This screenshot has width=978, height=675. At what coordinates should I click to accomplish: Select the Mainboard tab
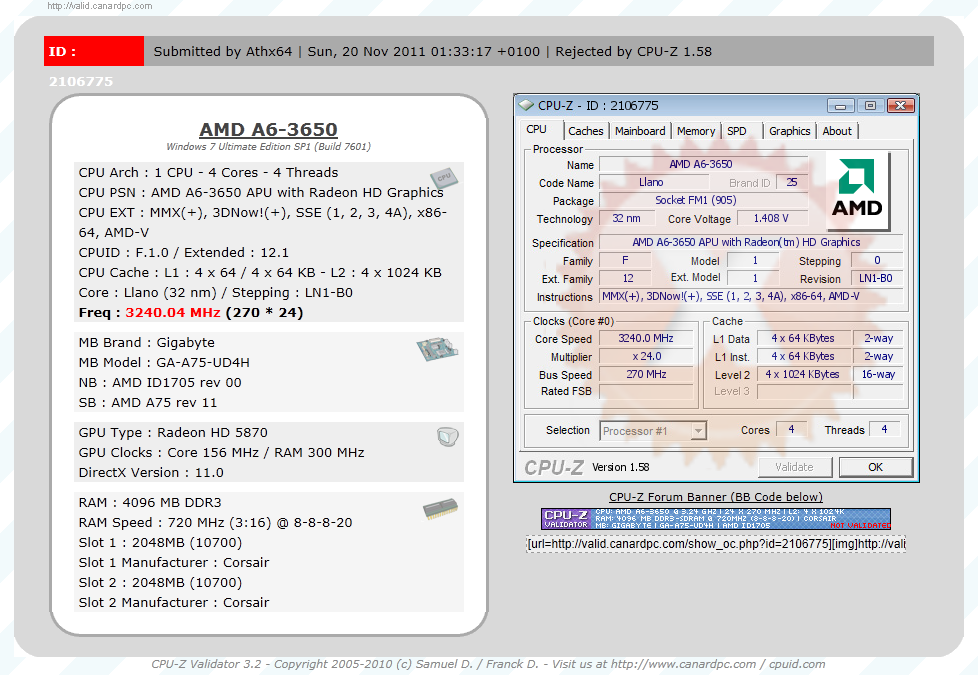click(640, 131)
